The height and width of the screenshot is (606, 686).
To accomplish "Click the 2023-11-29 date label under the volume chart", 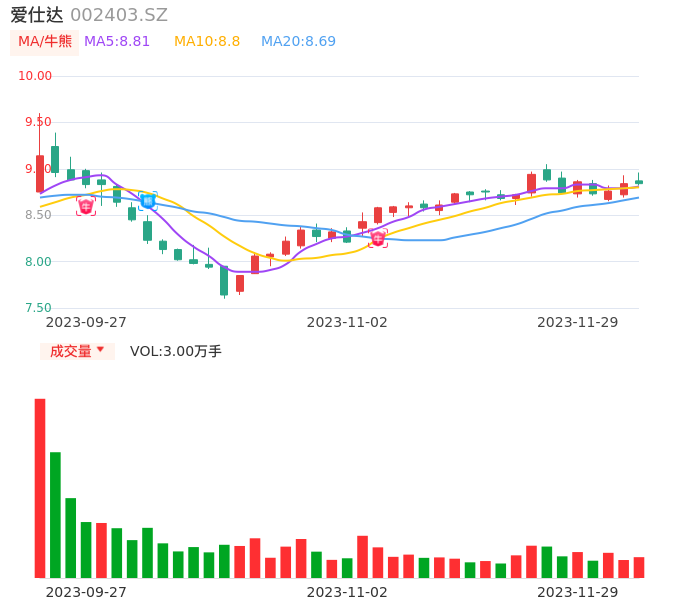I will point(577,592).
